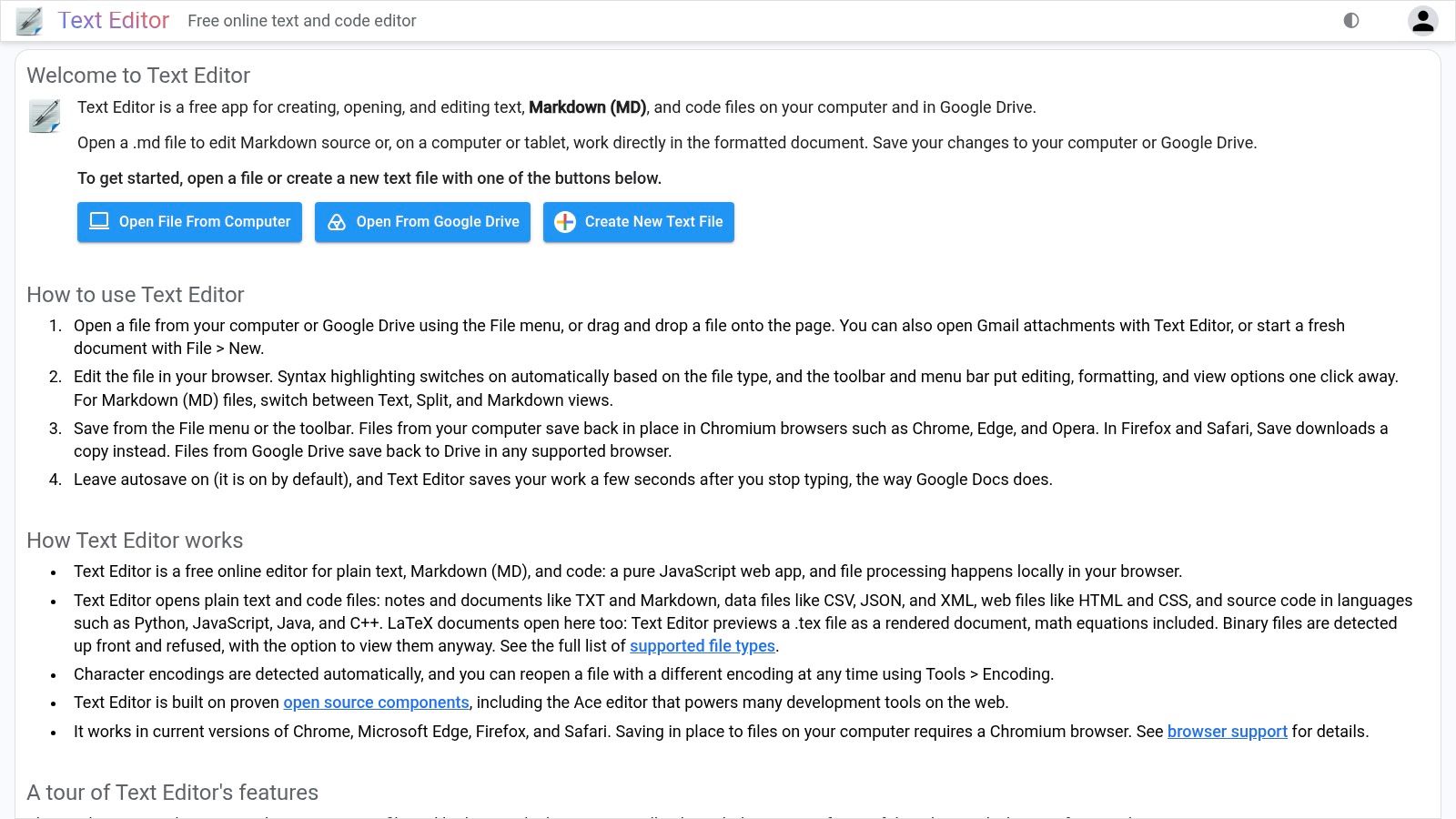Click the Text Editor title in header
Image resolution: width=1456 pixels, height=819 pixels.
[x=114, y=20]
